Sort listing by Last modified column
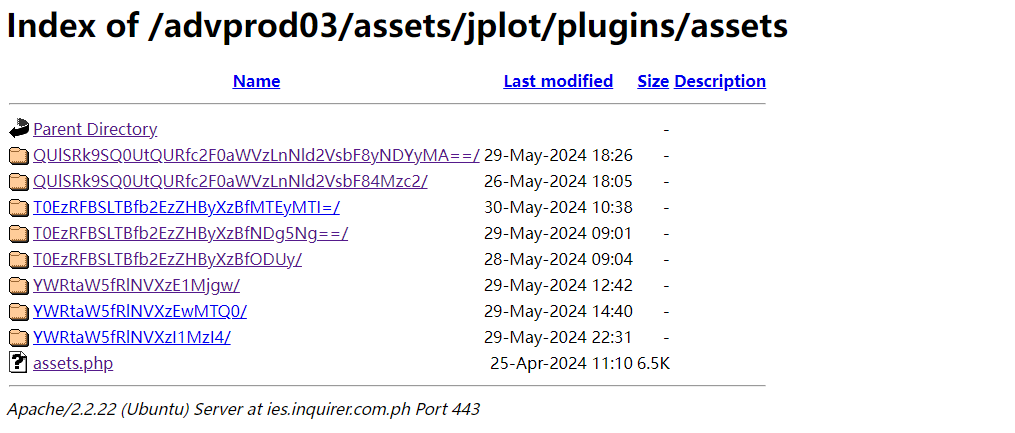The width and height of the screenshot is (1015, 433). pyautogui.click(x=558, y=82)
